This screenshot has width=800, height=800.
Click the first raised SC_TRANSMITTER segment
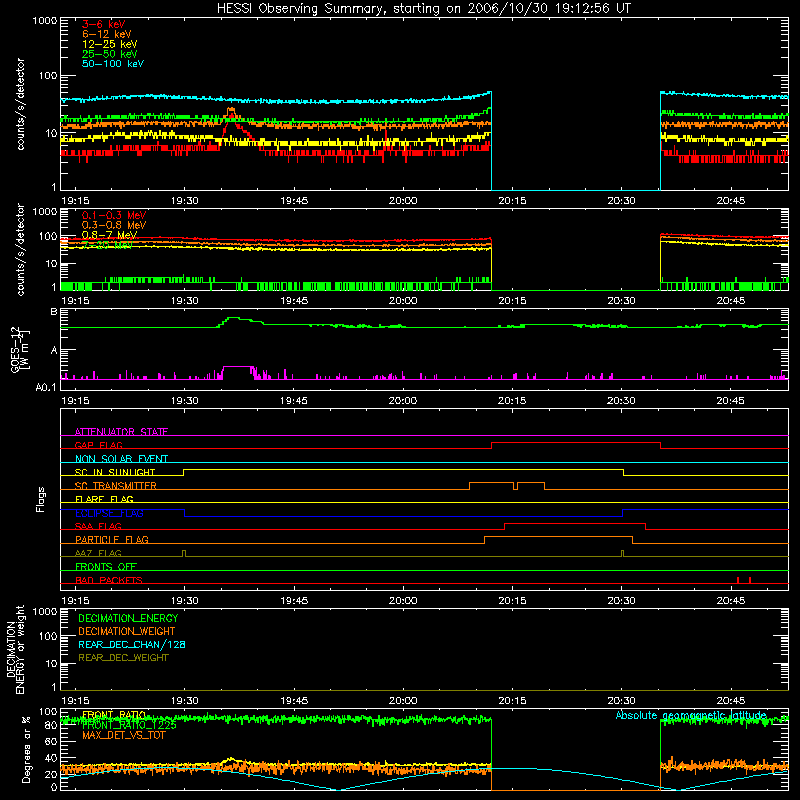(x=491, y=483)
